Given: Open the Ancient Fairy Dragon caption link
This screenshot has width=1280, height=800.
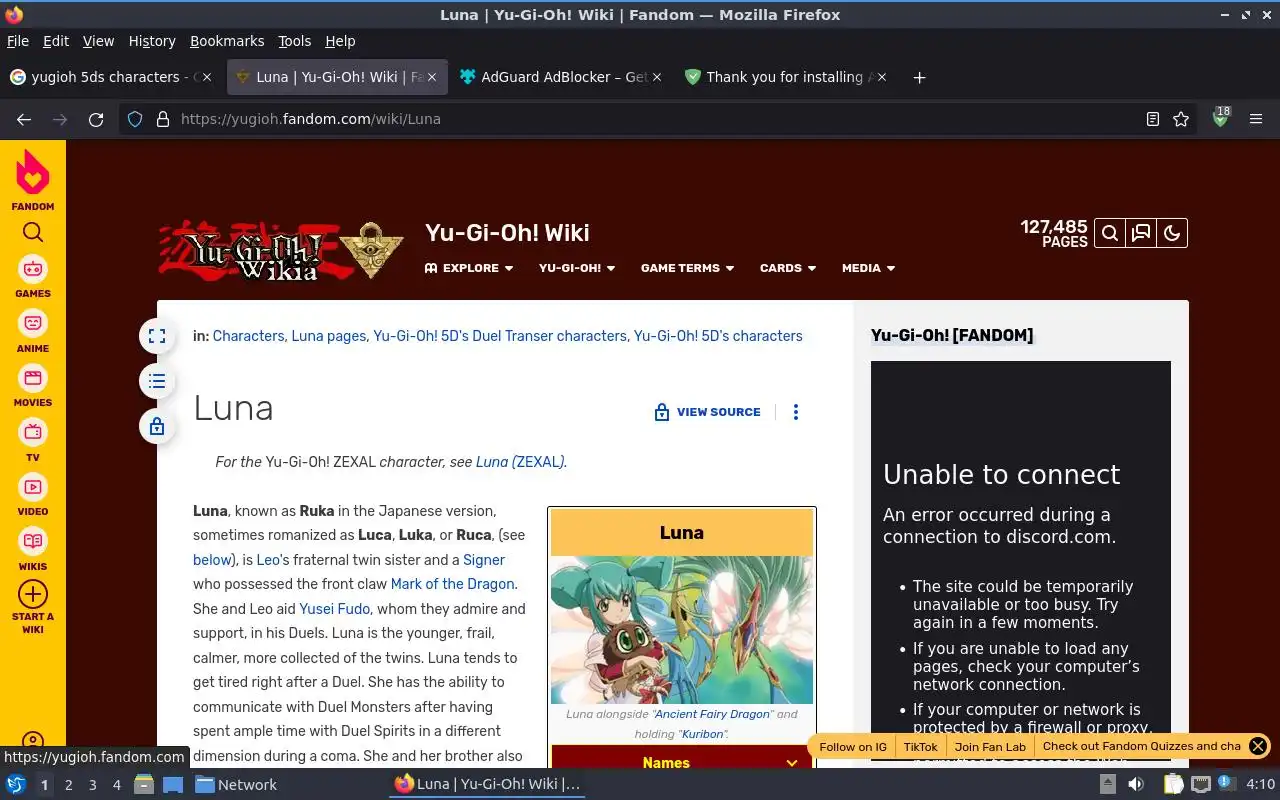Looking at the screenshot, I should (x=712, y=714).
